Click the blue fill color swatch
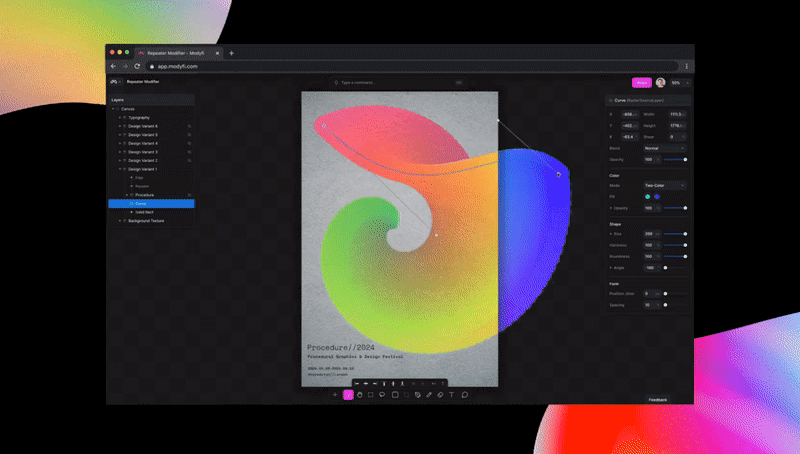Viewport: 800px width, 454px height. tap(657, 197)
